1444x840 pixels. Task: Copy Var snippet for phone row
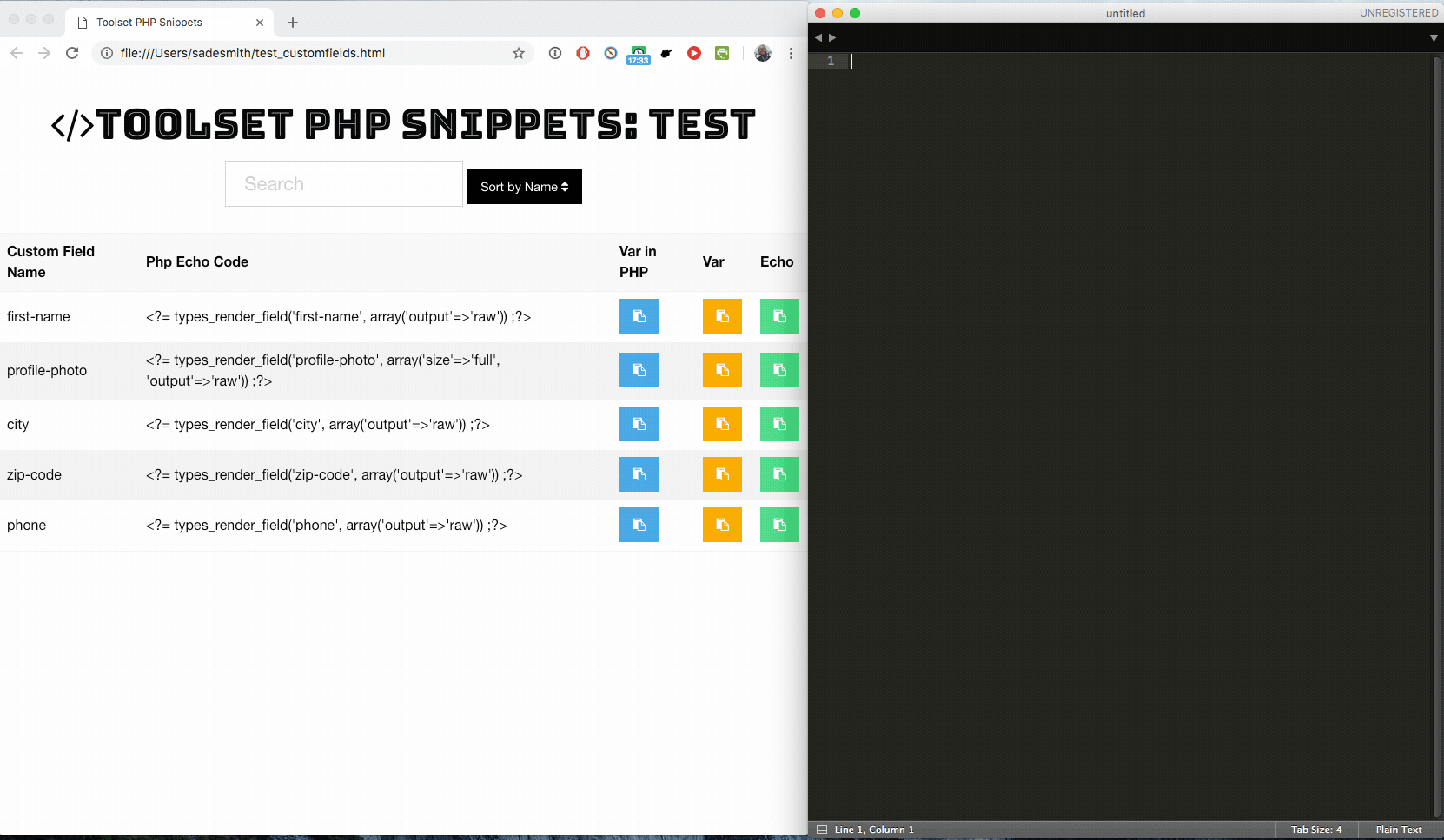click(722, 525)
